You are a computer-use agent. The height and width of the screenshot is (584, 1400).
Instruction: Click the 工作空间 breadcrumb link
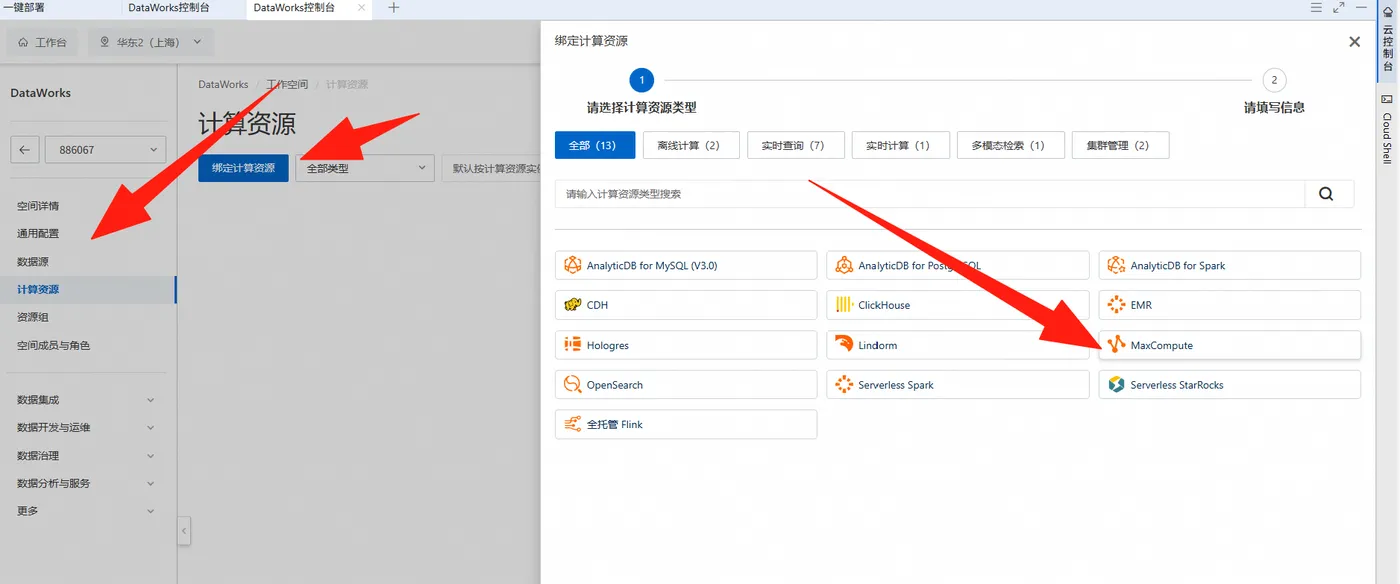pyautogui.click(x=287, y=85)
